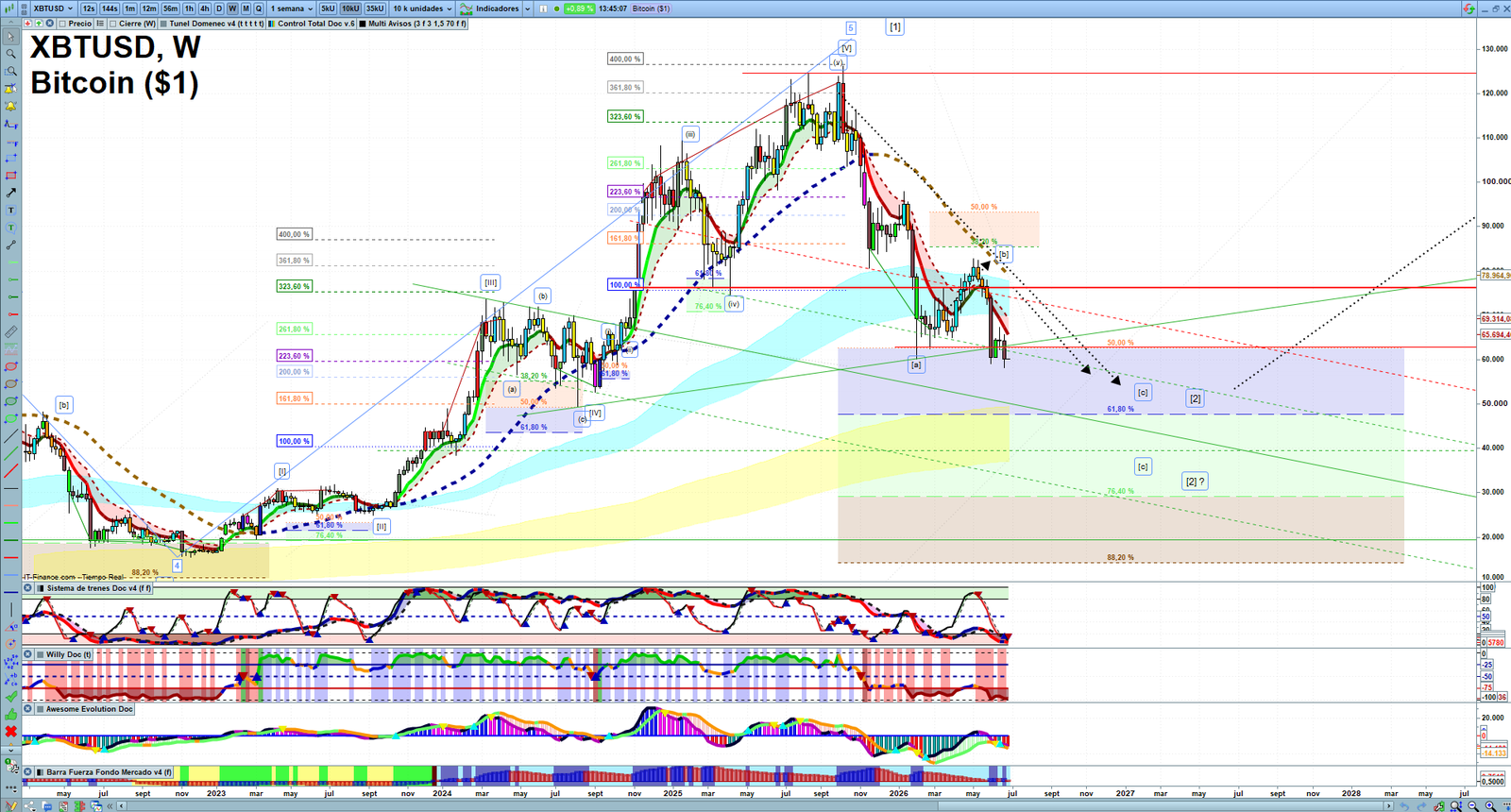Select the blue rectangle drawing tool

point(11,158)
